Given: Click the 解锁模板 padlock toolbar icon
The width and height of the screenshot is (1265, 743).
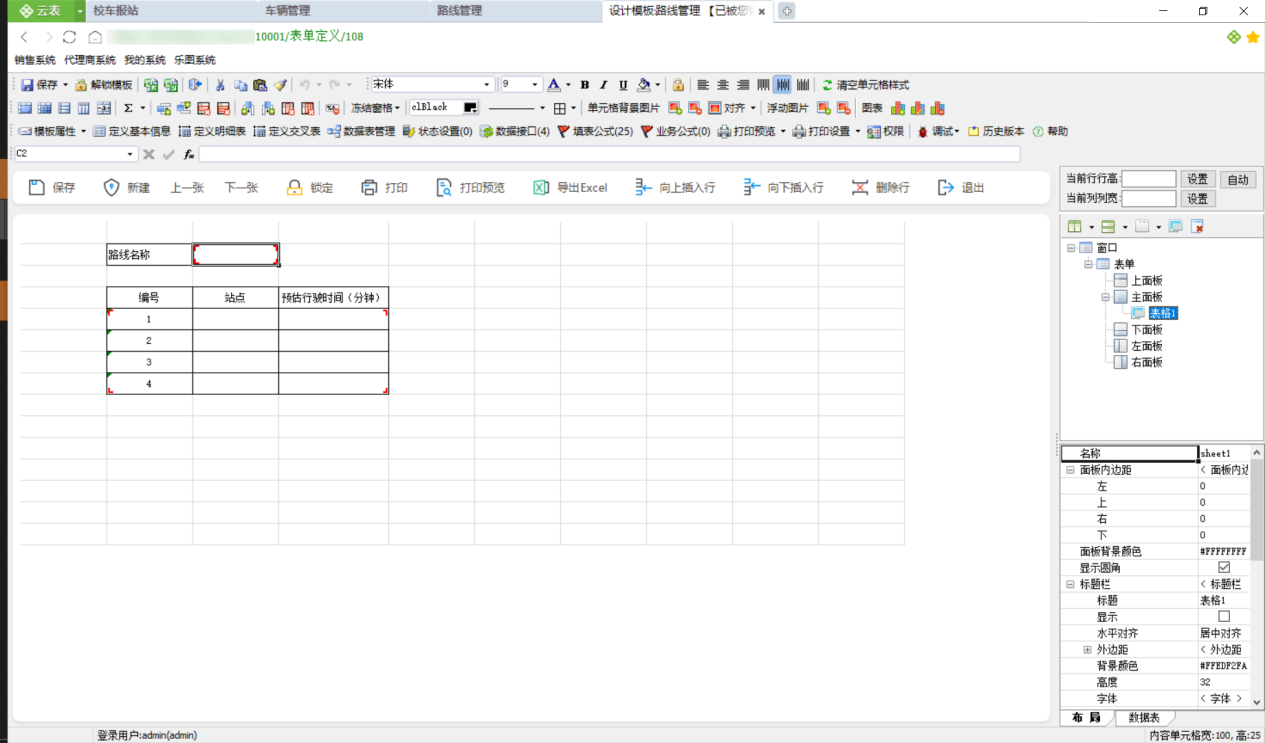Looking at the screenshot, I should click(x=82, y=85).
